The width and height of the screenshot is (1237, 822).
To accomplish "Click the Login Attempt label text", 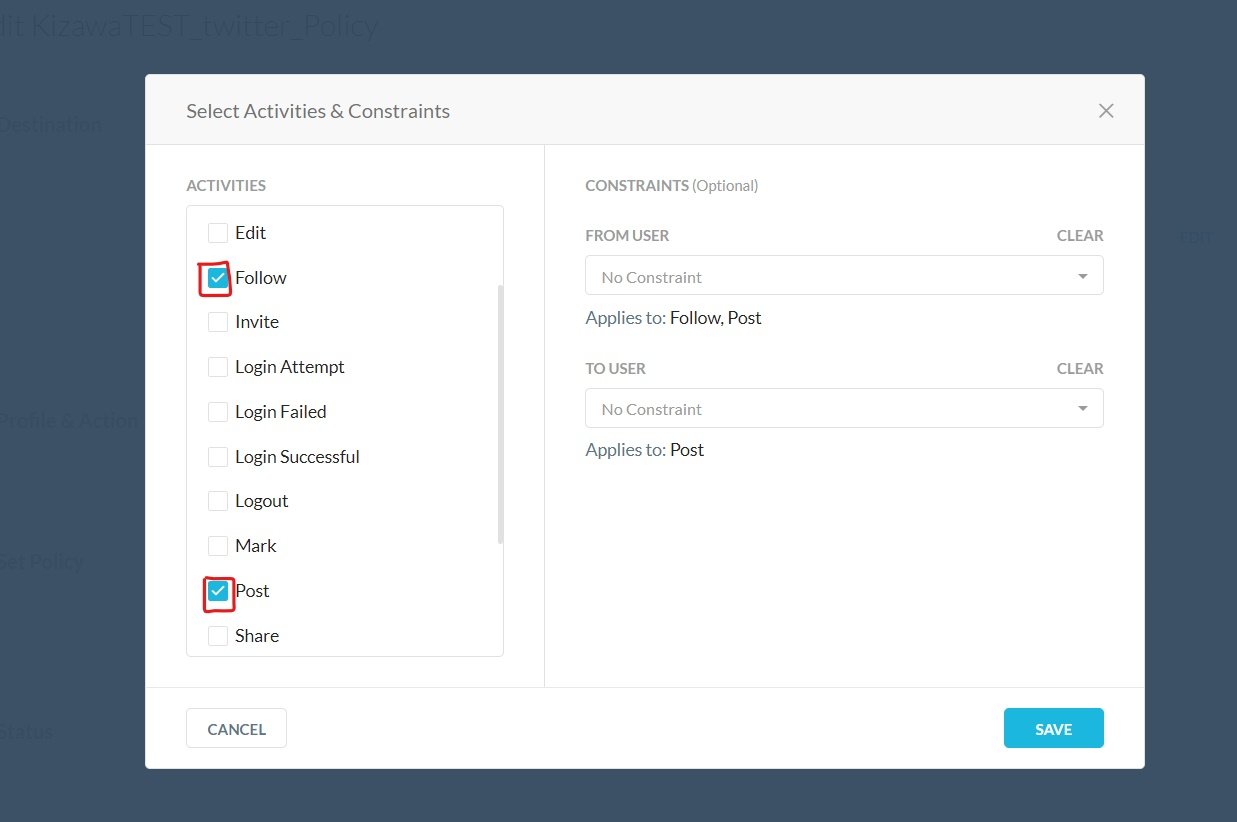I will [x=290, y=367].
